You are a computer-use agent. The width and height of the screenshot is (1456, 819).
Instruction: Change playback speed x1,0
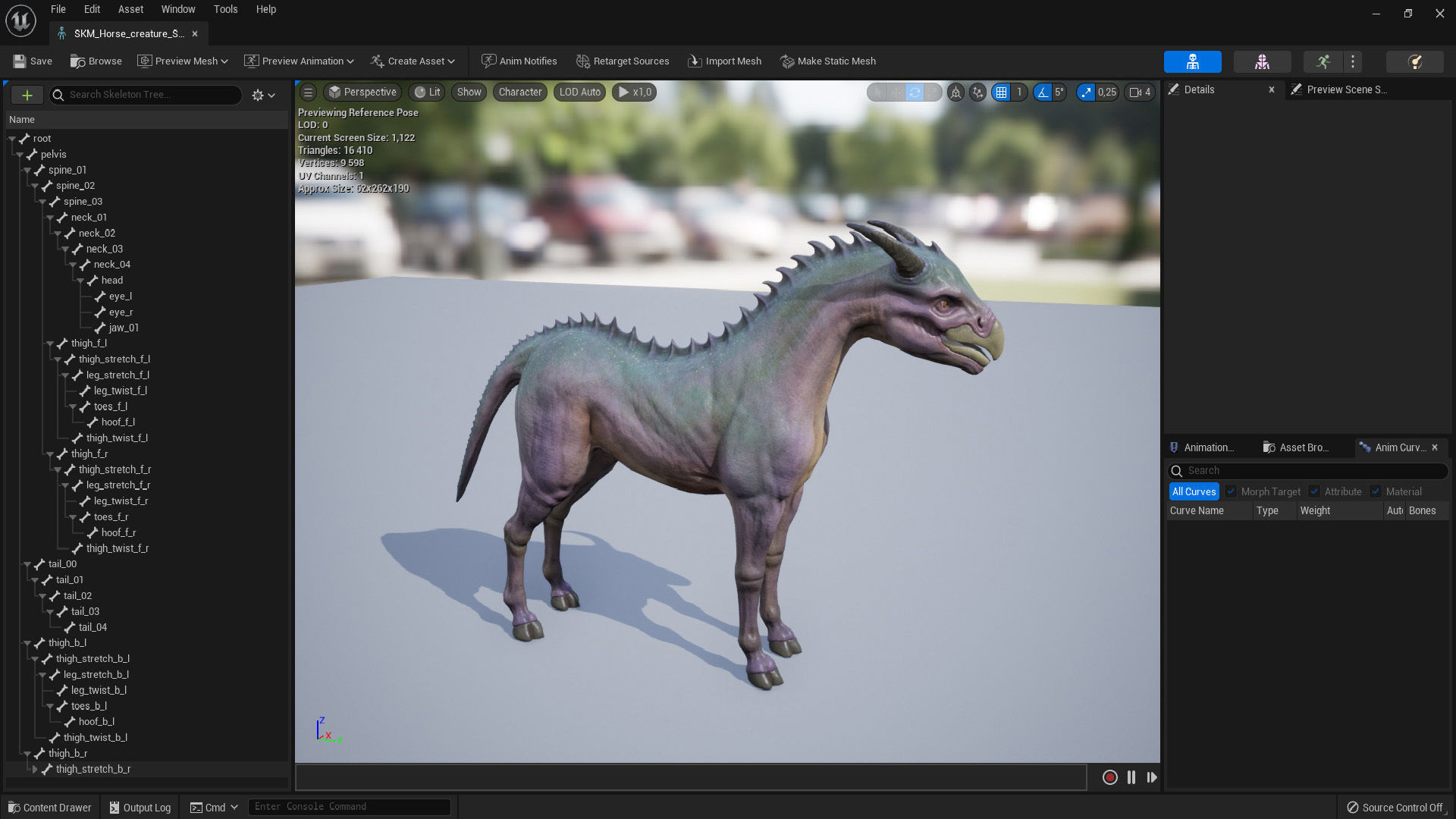tap(634, 92)
